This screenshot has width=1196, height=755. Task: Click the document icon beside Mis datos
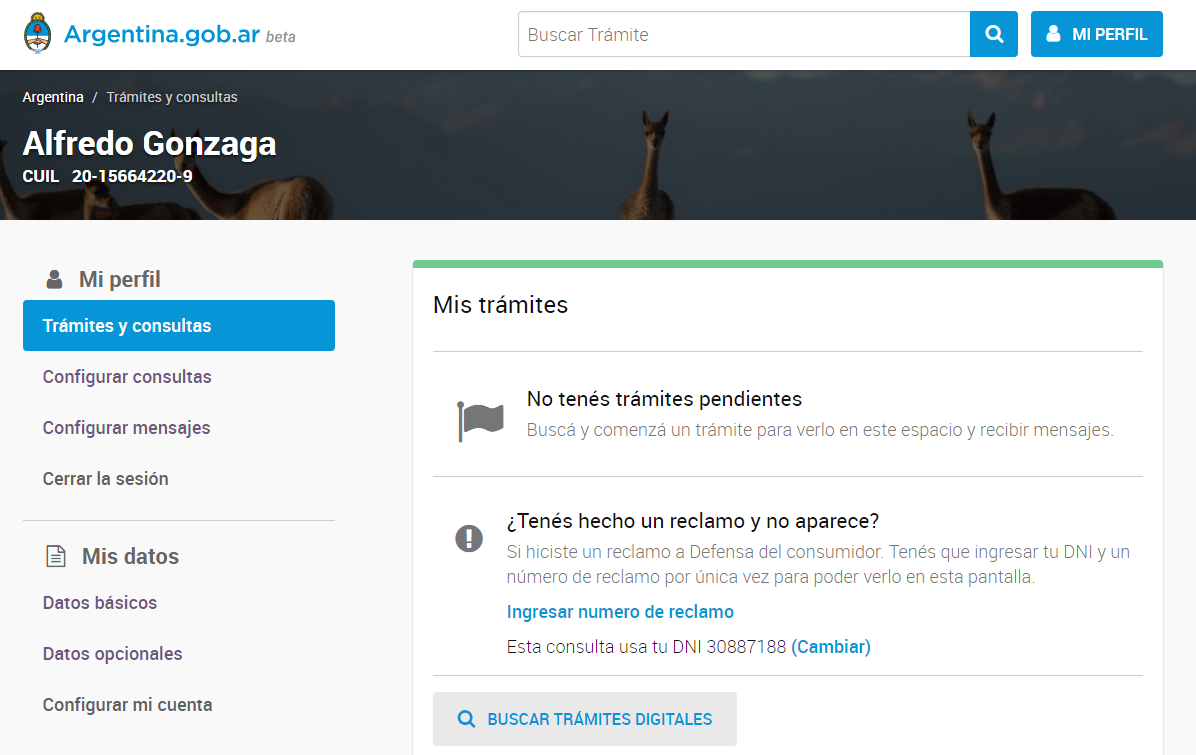(56, 557)
